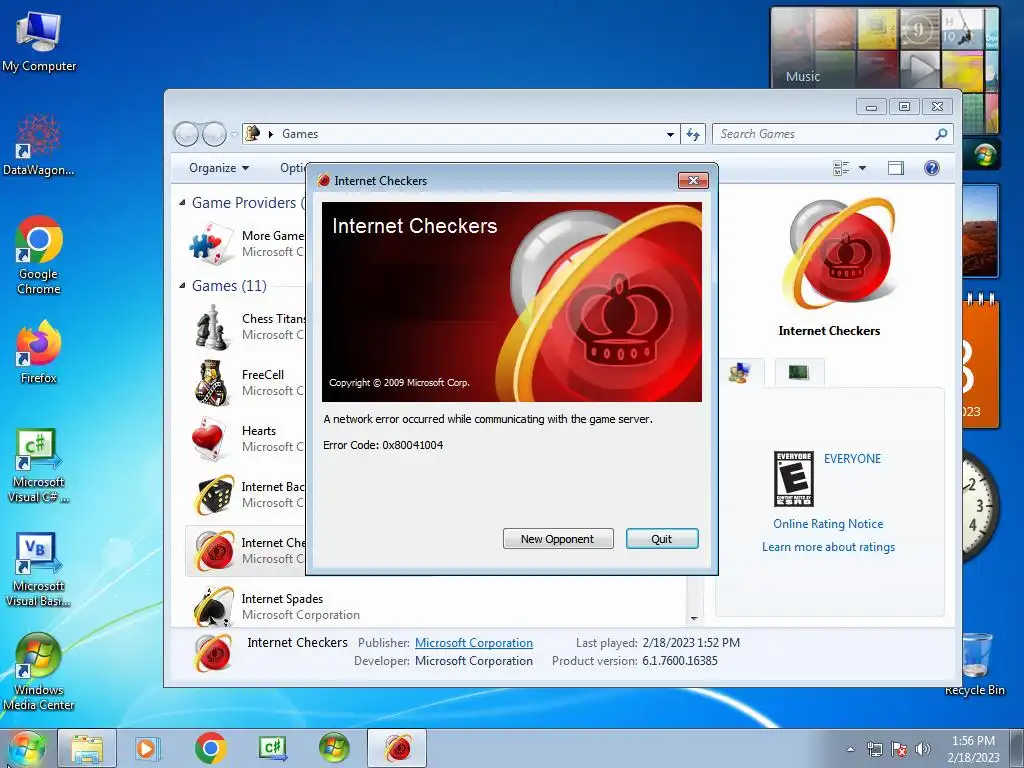Viewport: 1024px width, 768px height.
Task: Click the Back navigation button
Action: point(186,134)
